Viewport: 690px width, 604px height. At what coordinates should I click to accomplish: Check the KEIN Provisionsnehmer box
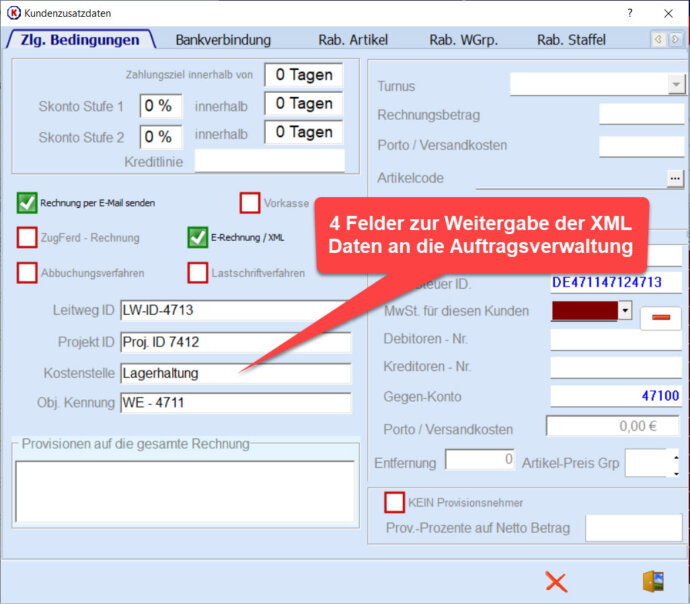395,502
